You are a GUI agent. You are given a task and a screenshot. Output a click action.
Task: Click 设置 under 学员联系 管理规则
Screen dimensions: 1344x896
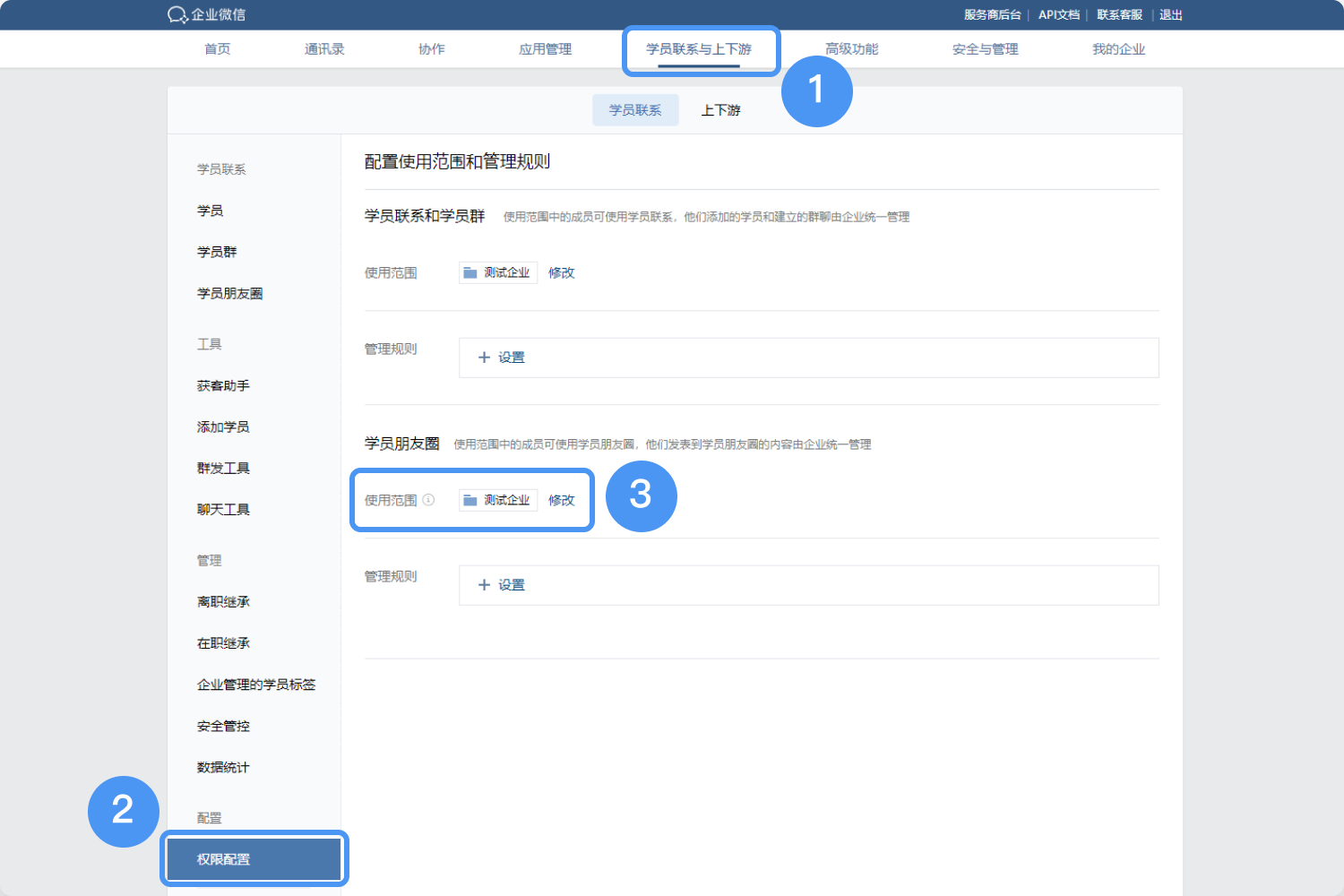pyautogui.click(x=512, y=358)
